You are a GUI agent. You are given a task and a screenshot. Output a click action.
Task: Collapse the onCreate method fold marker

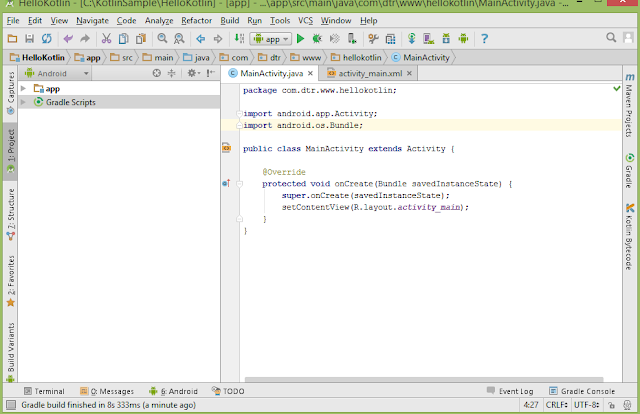[239, 184]
